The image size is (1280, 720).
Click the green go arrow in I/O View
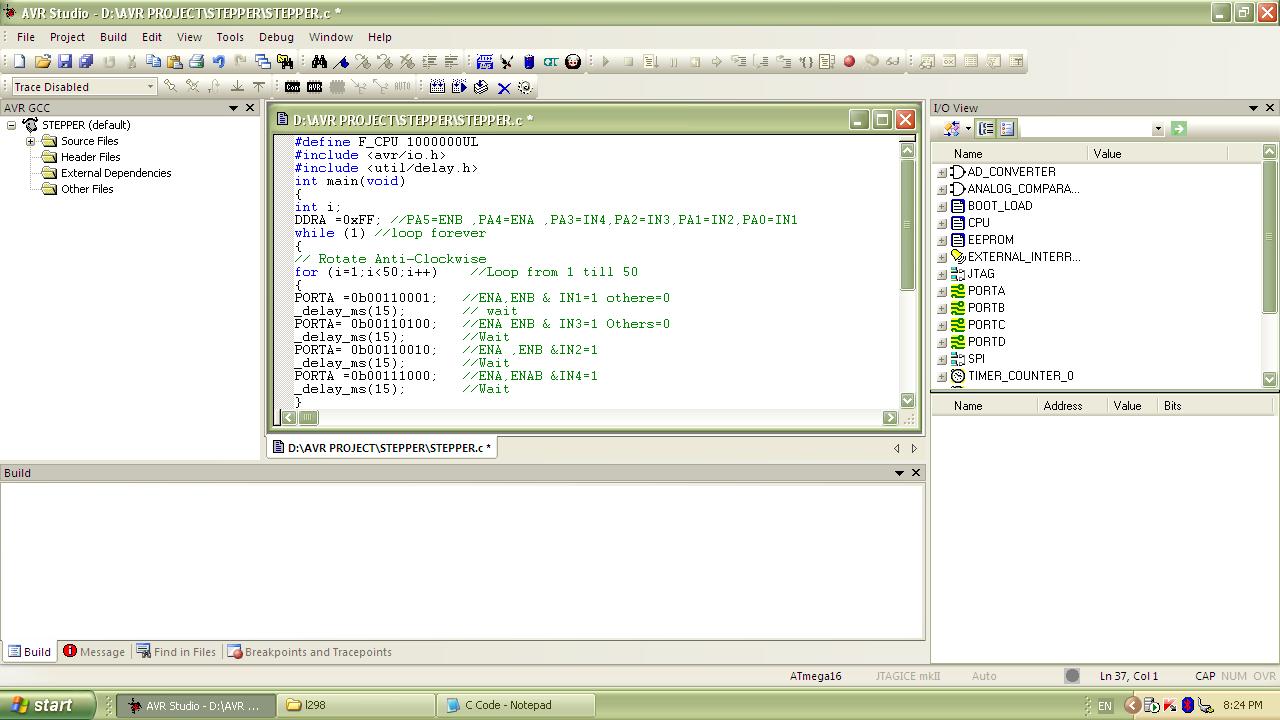1178,128
